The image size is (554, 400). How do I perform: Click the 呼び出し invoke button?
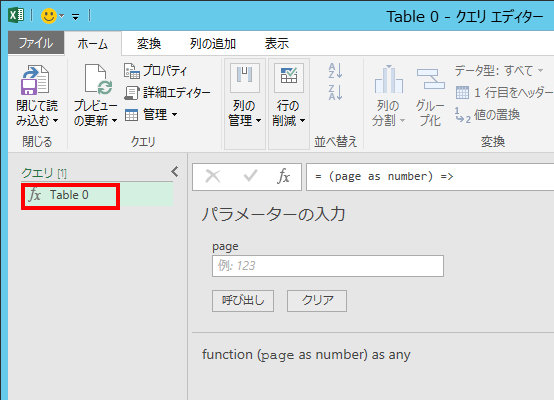click(x=243, y=301)
